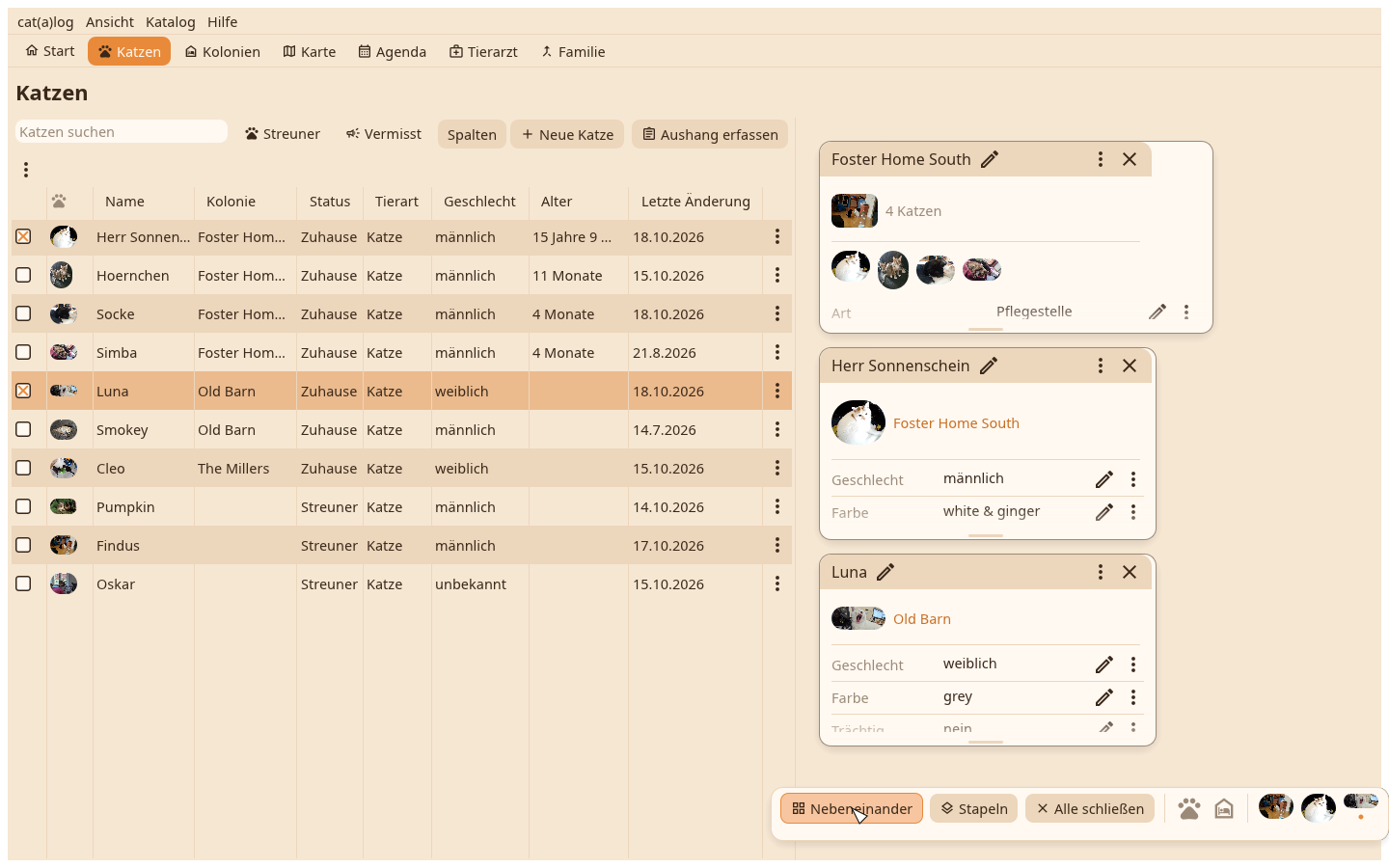Check the Findus row checkbox
Screen dimensions: 1389x868
(x=23, y=545)
